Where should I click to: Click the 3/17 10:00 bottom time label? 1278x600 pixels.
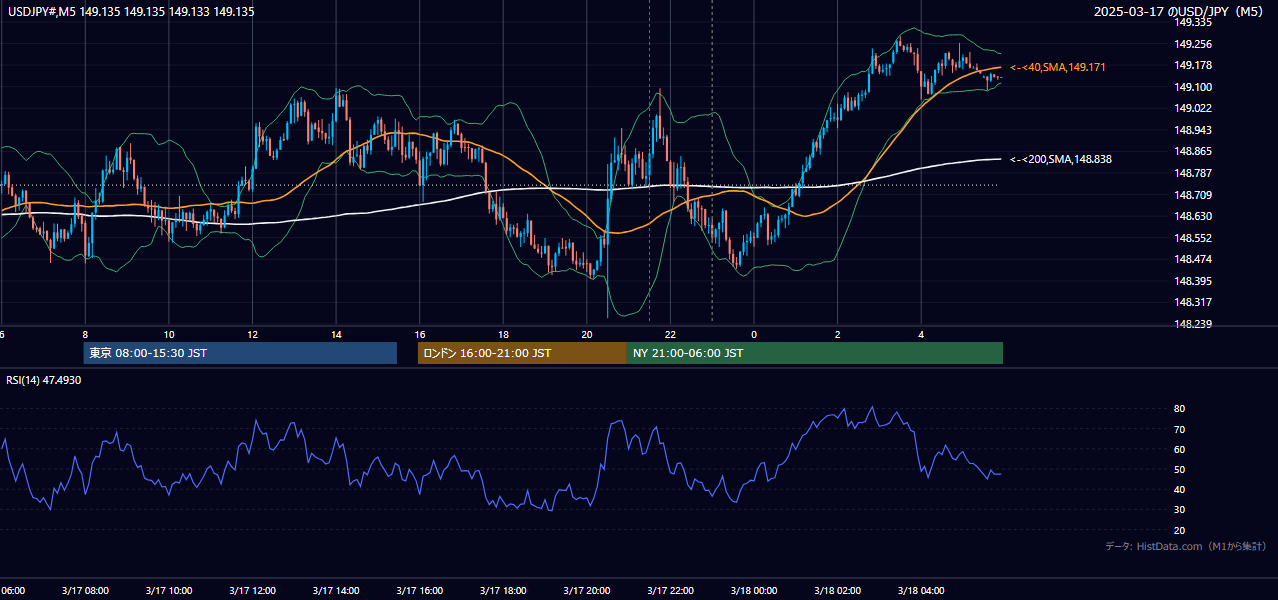(169, 591)
